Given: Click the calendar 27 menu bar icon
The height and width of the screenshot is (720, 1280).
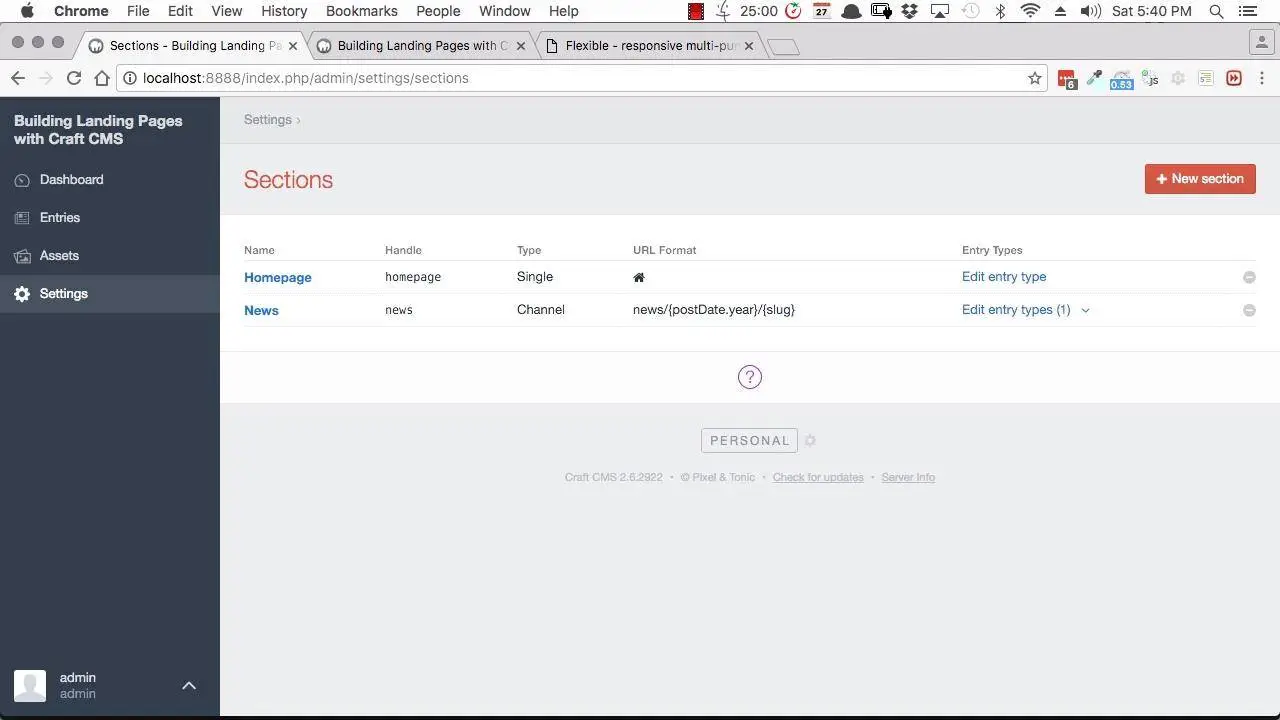Looking at the screenshot, I should click(x=822, y=11).
